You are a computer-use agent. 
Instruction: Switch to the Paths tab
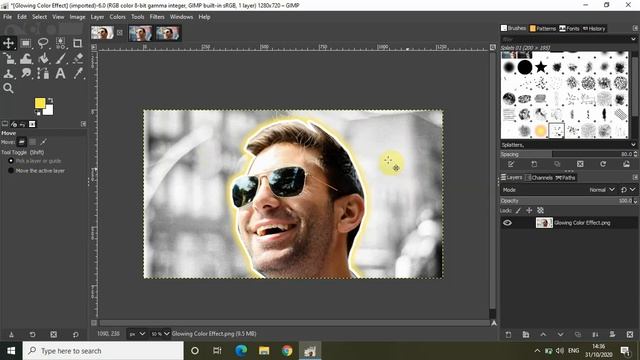565,178
